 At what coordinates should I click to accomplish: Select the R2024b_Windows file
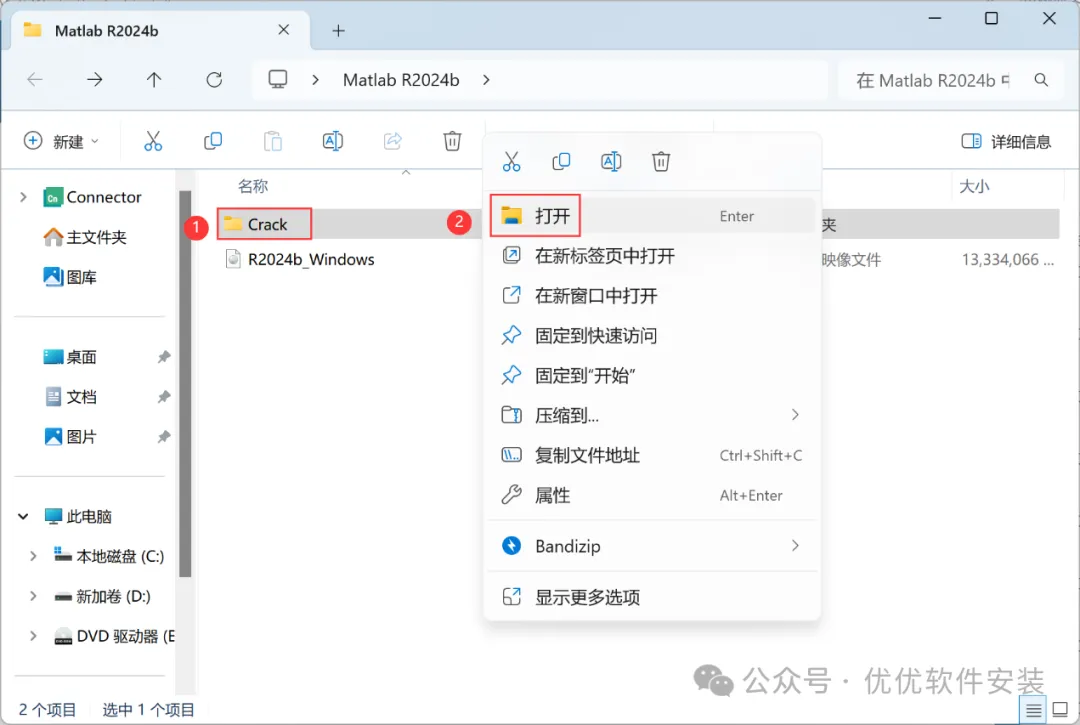pyautogui.click(x=300, y=260)
